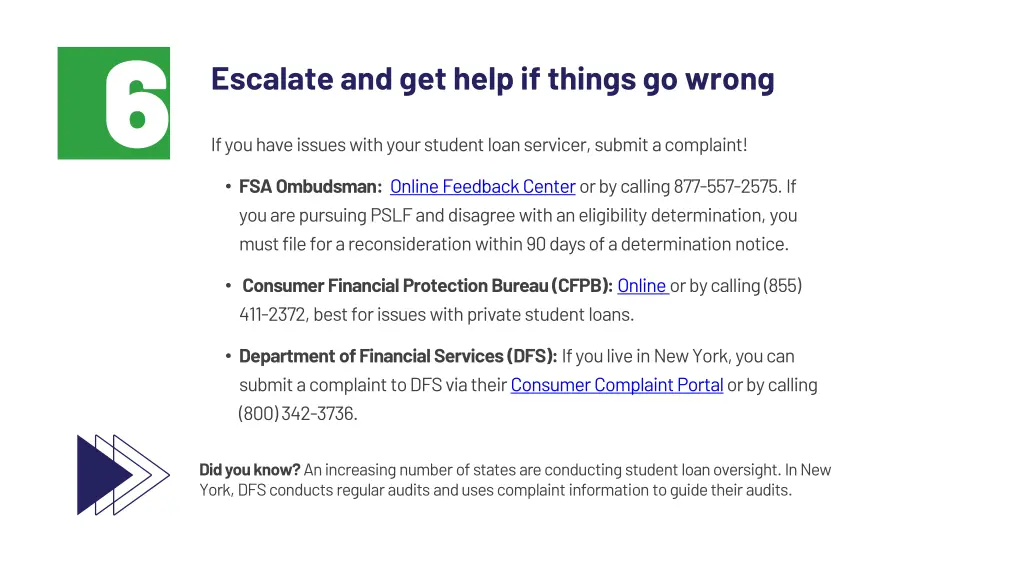Screen dimensions: 1024x576
Task: Click the bullet point before FSA Ombudsman
Action: [229, 187]
